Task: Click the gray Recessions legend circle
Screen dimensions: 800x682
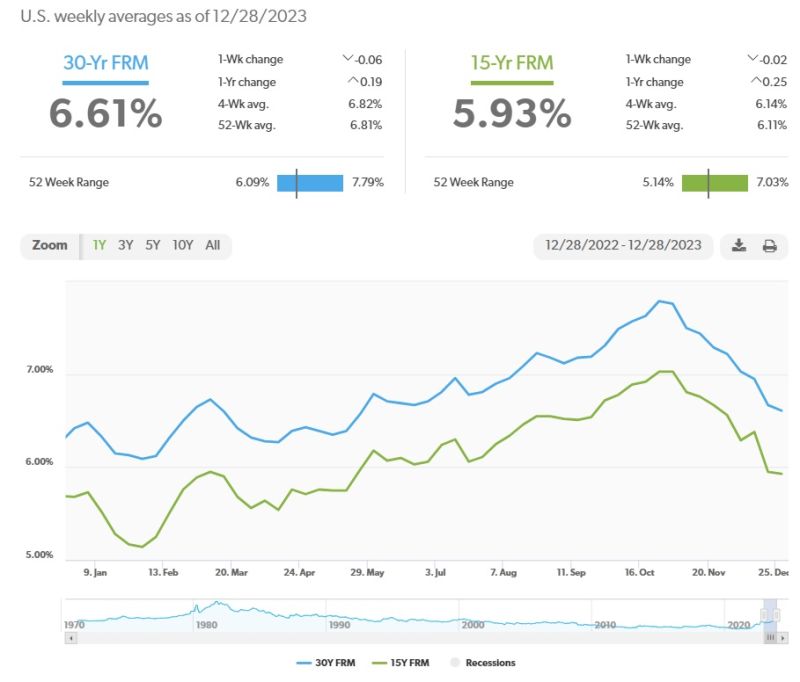Action: (x=455, y=663)
